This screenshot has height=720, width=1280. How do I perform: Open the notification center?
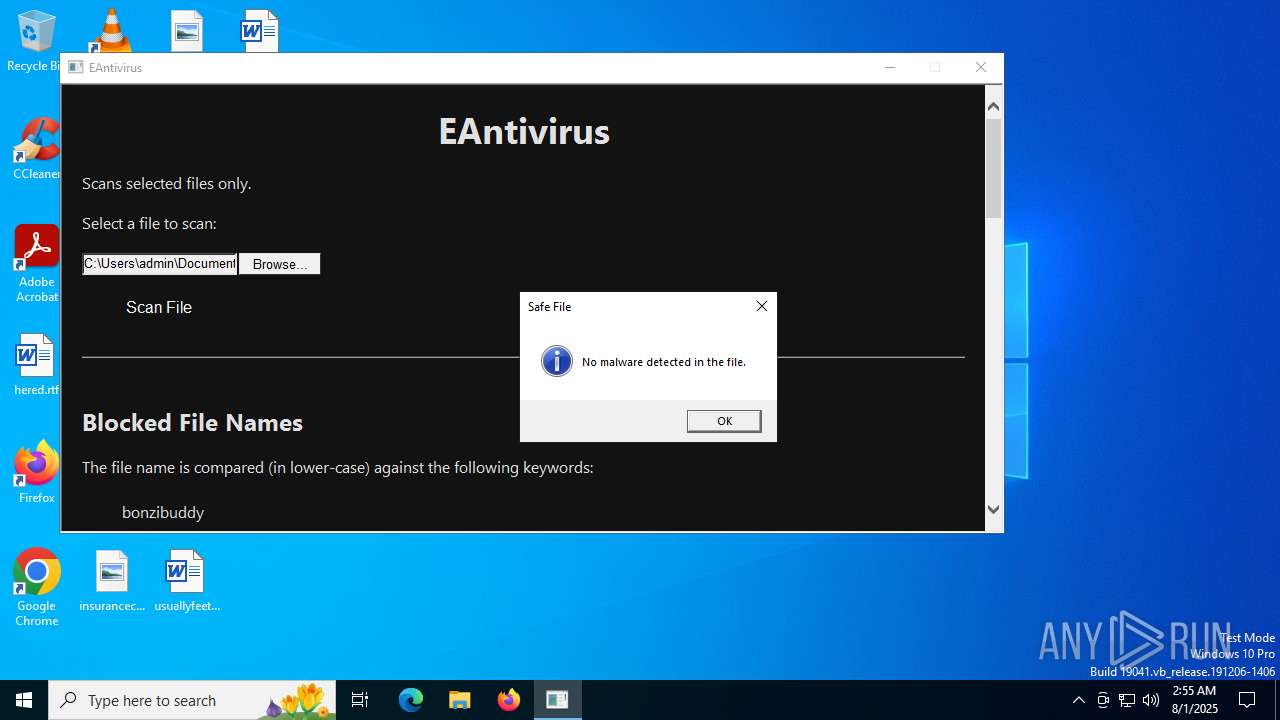point(1247,700)
